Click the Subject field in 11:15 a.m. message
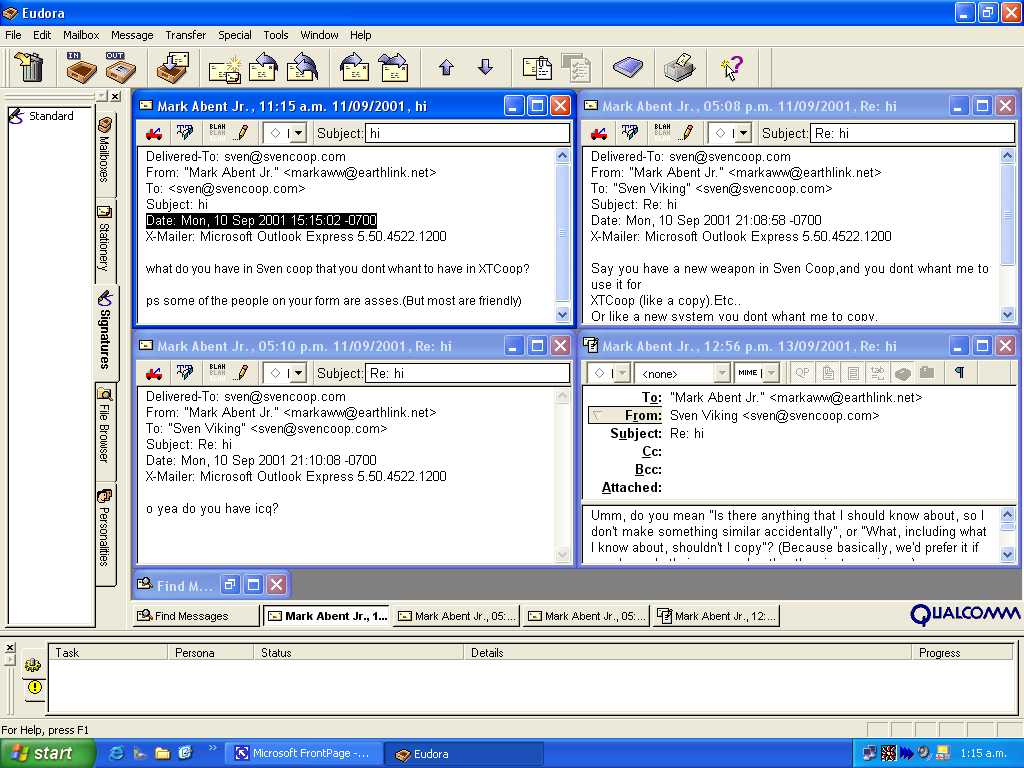This screenshot has width=1024, height=768. point(467,133)
